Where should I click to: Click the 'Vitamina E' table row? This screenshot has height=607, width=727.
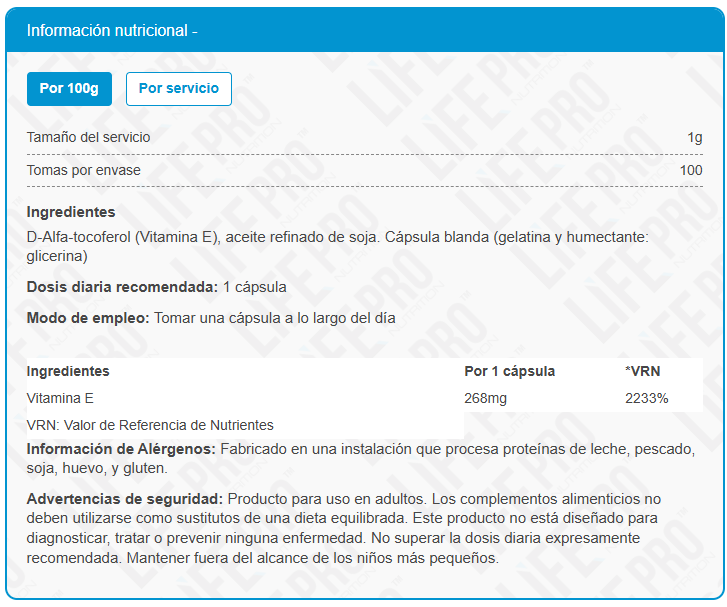click(x=60, y=398)
